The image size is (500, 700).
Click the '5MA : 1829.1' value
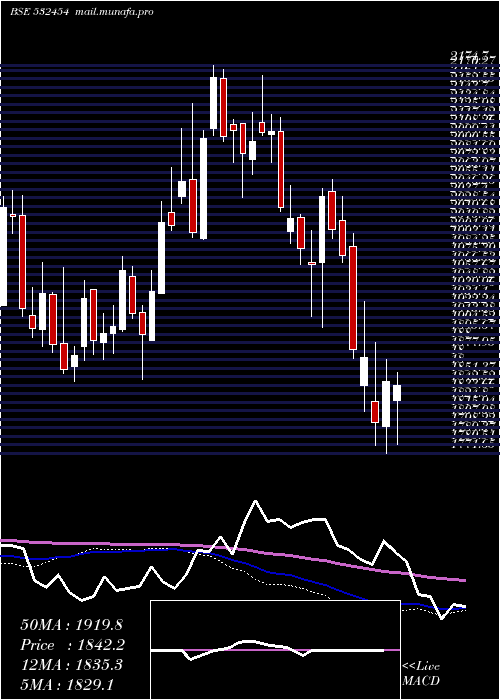[69, 685]
